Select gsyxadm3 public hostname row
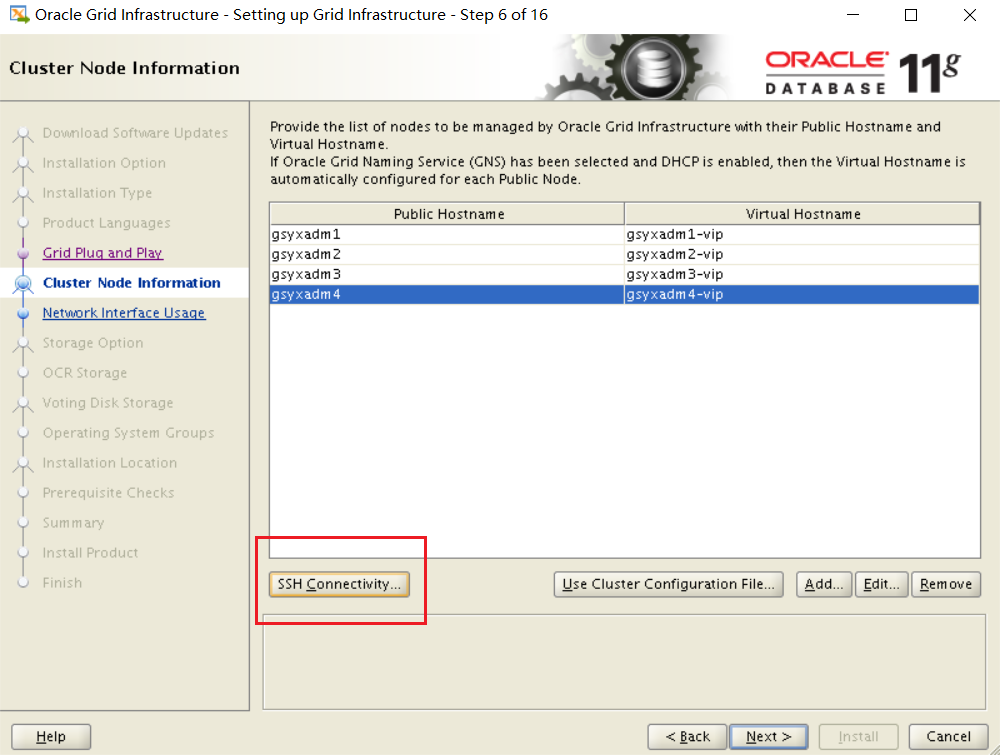The image size is (1000, 755). click(447, 274)
